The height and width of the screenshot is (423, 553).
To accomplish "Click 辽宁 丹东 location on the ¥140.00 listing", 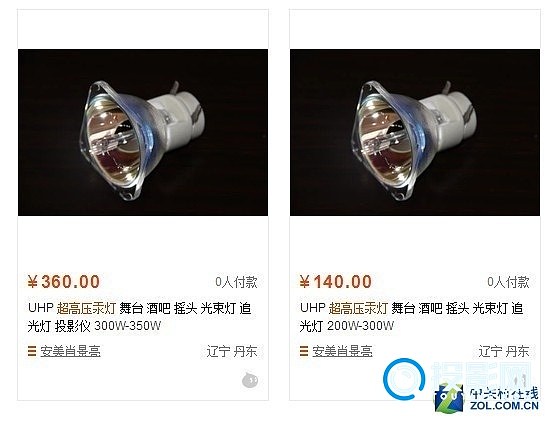I will click(x=504, y=351).
